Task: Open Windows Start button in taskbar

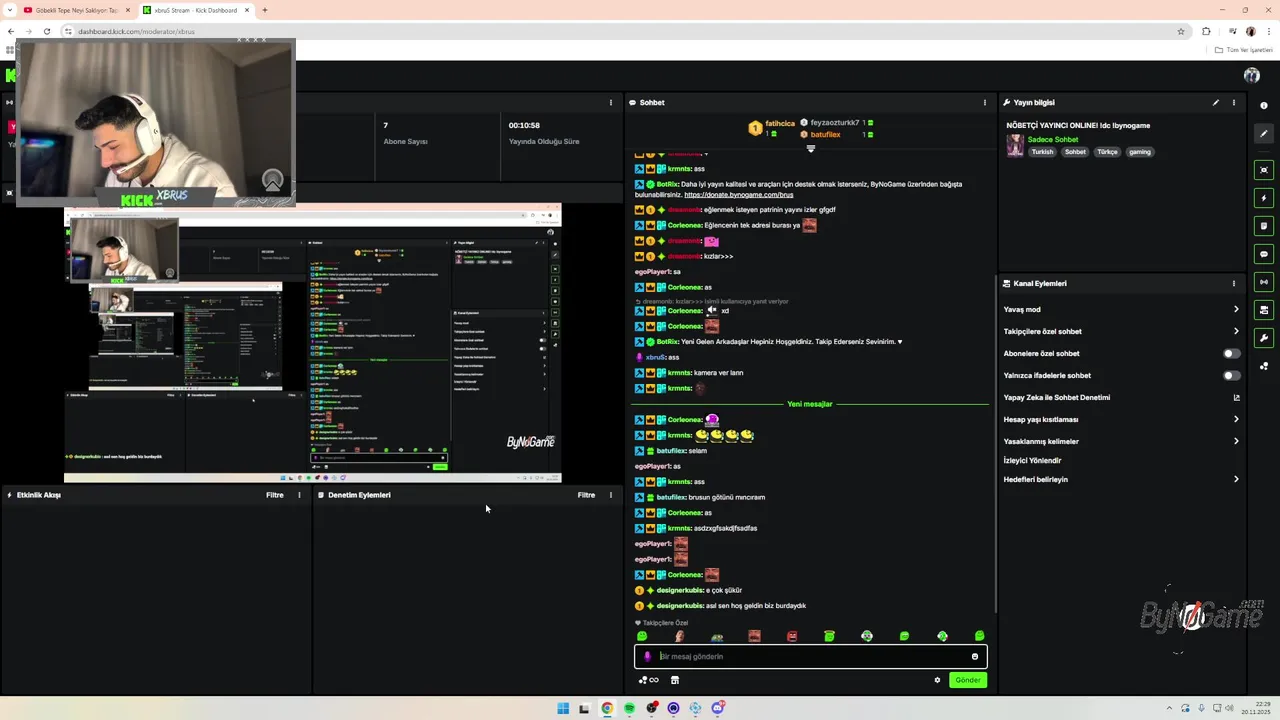Action: (x=563, y=708)
